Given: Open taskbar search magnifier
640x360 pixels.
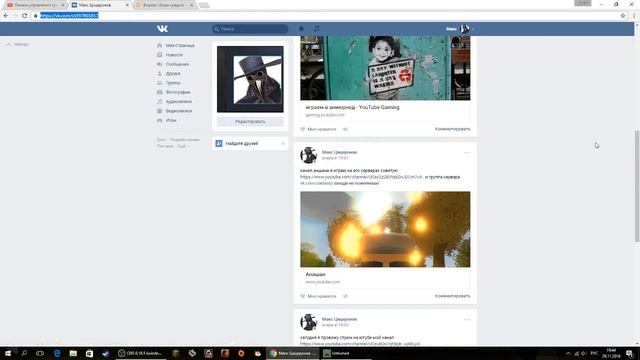Looking at the screenshot, I should [x=24, y=353].
